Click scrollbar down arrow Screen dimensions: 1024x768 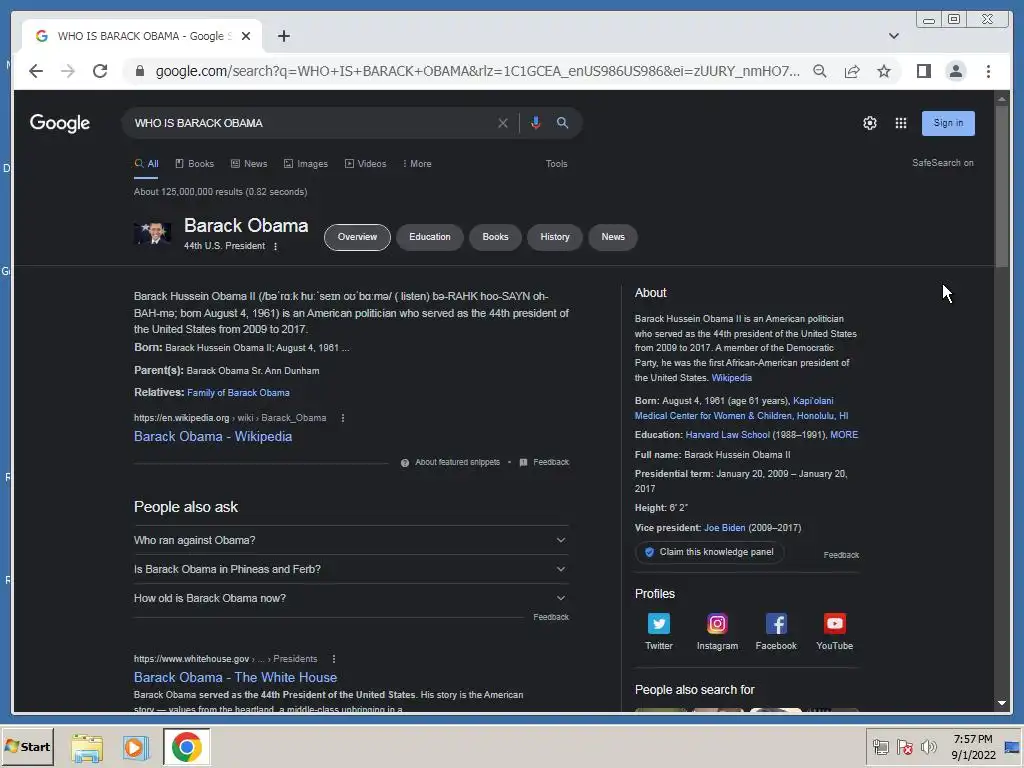[x=1002, y=703]
